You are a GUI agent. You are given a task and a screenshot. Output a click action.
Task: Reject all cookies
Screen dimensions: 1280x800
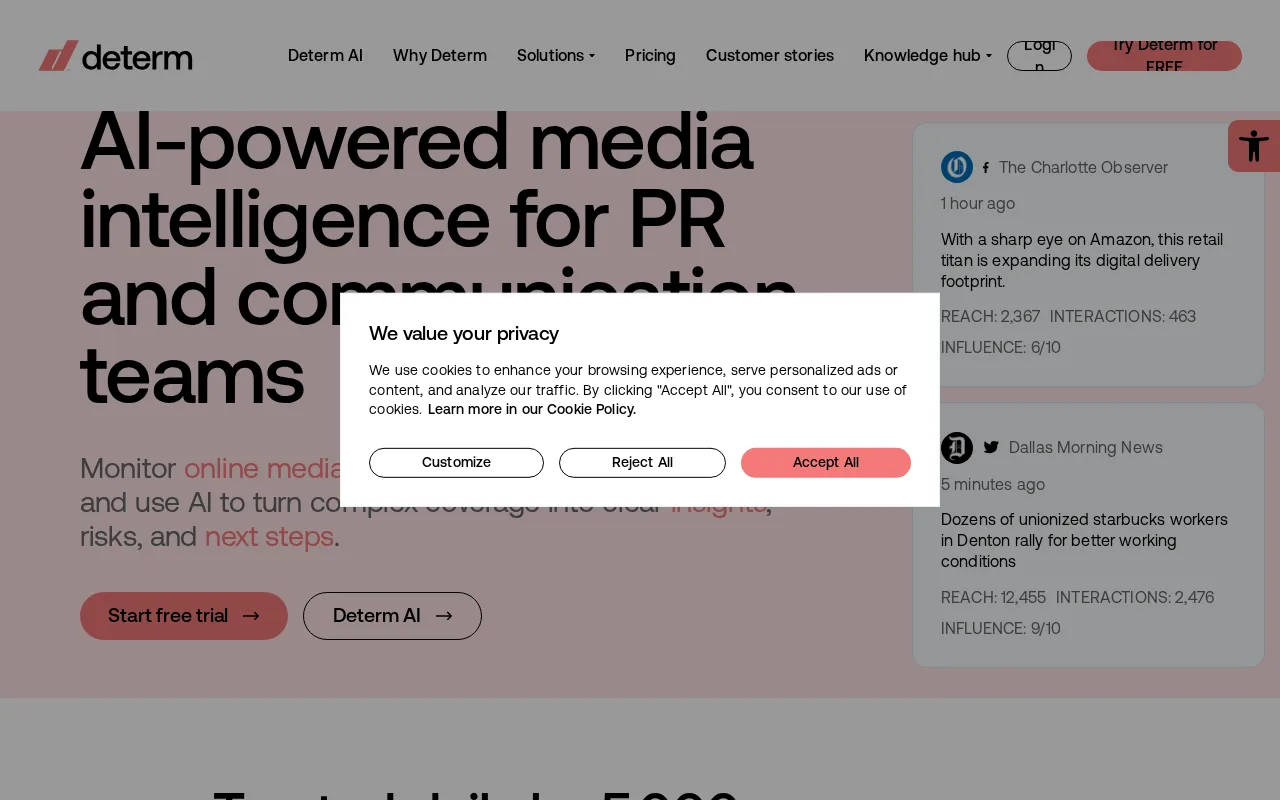click(642, 462)
